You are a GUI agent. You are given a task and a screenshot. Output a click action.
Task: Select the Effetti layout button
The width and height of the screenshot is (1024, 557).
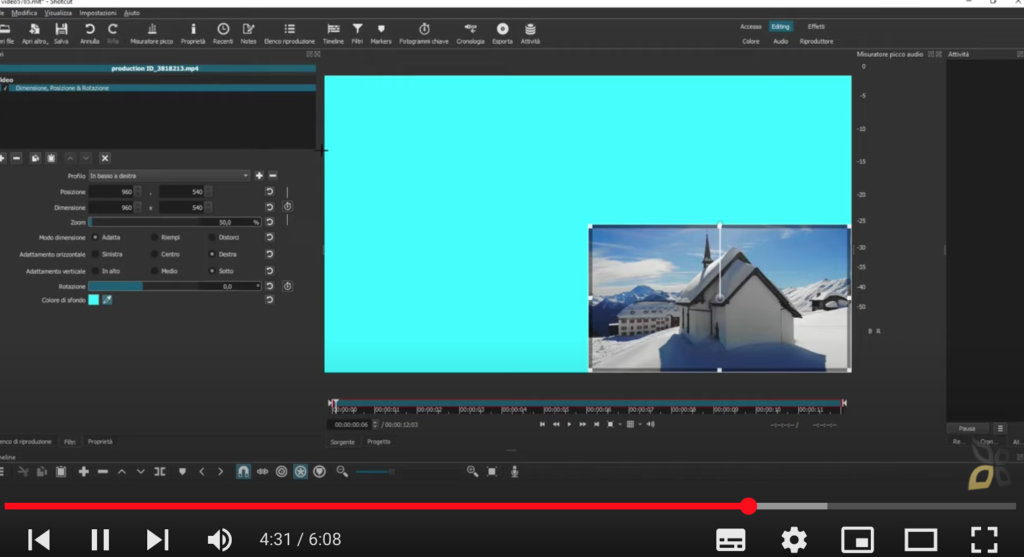(x=816, y=27)
